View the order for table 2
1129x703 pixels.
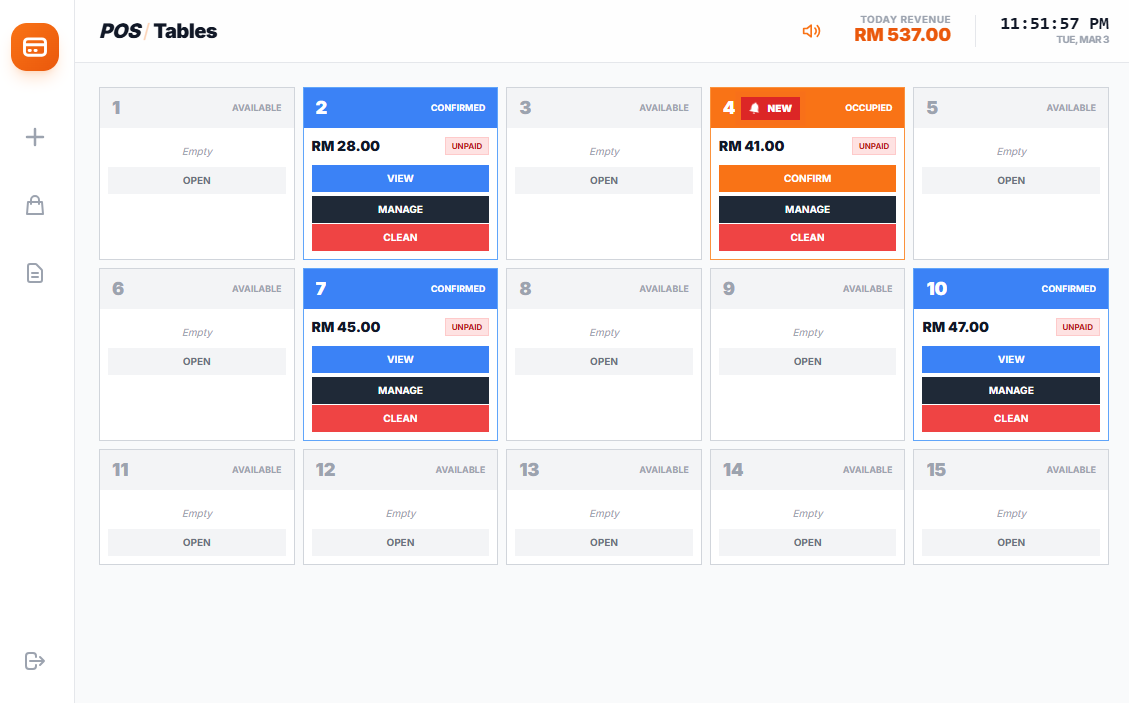(x=400, y=179)
